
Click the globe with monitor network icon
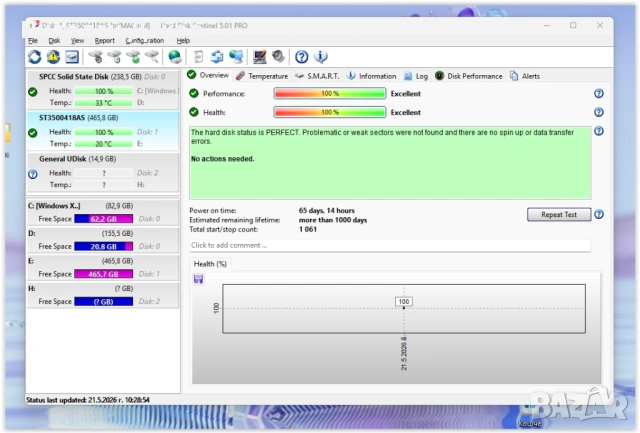[236, 57]
